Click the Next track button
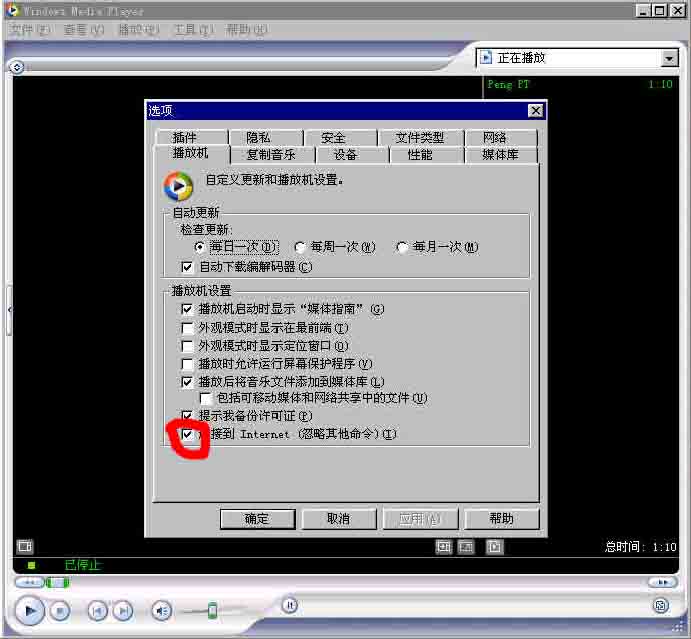 click(123, 611)
